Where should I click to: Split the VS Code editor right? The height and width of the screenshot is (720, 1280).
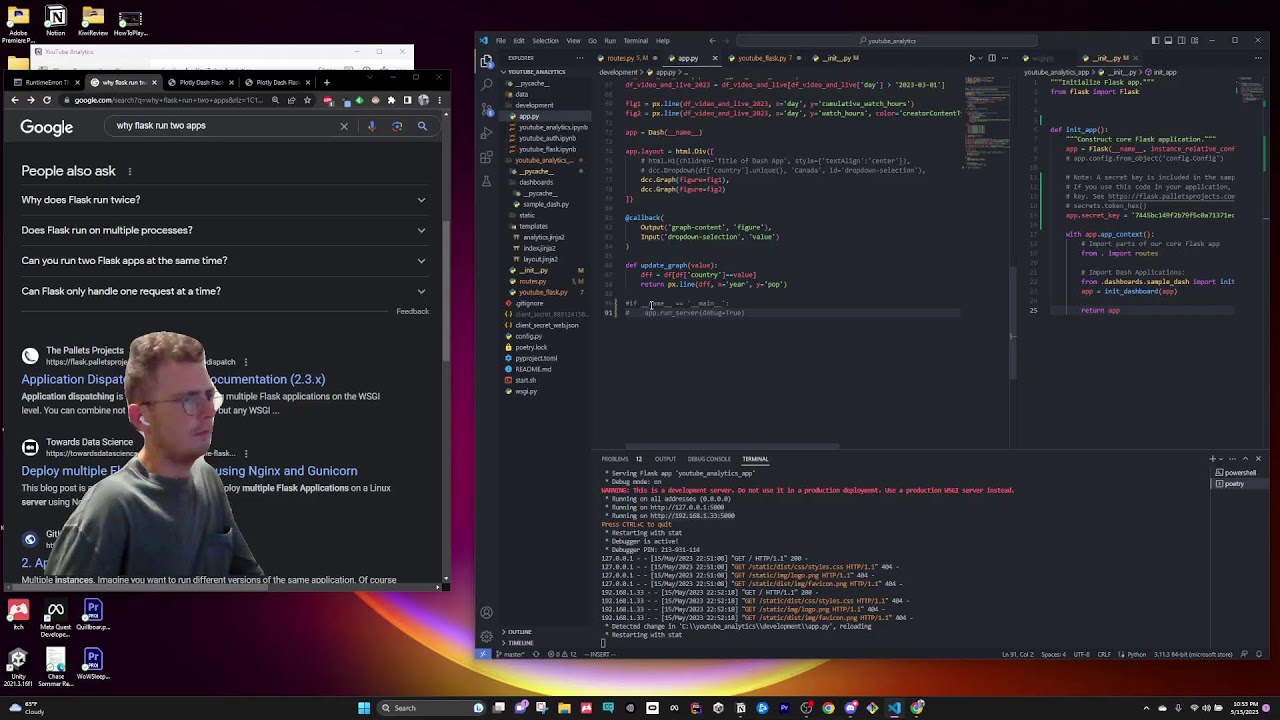[x=991, y=58]
